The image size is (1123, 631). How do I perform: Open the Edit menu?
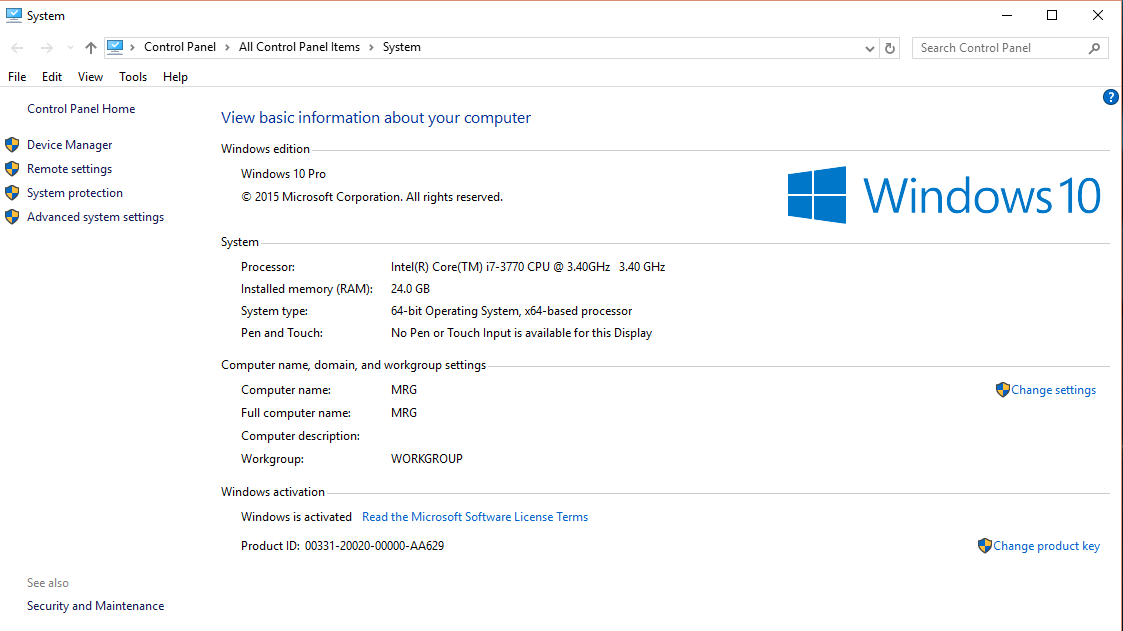tap(52, 77)
